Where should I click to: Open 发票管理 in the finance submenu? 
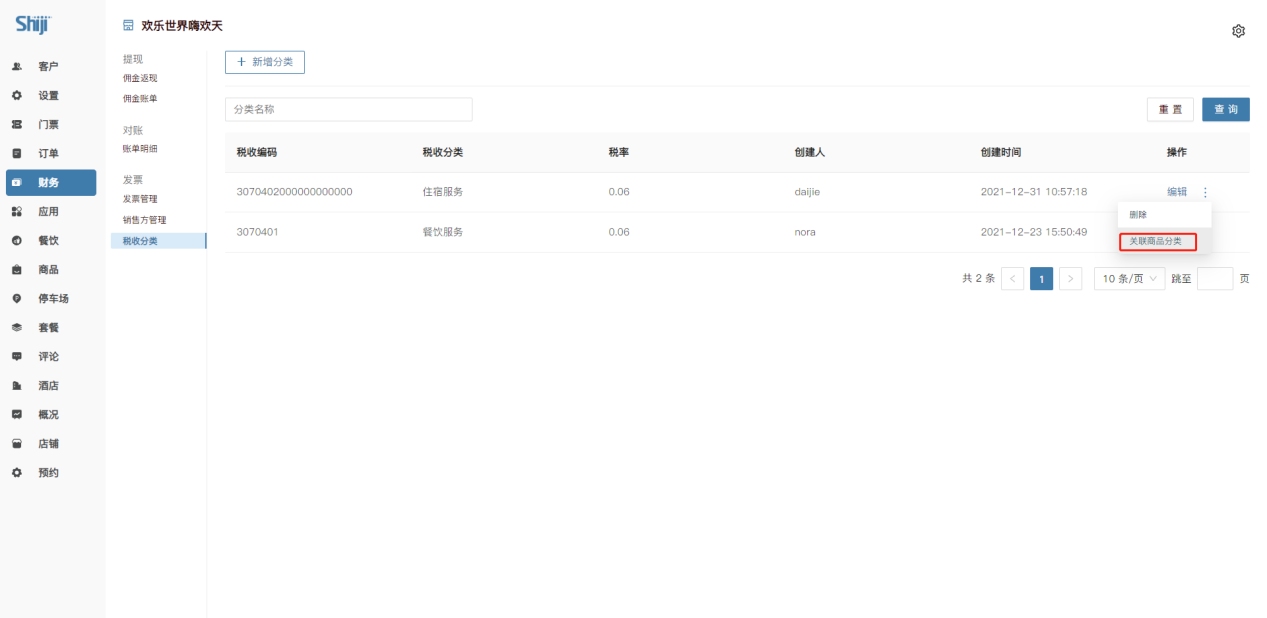click(140, 199)
